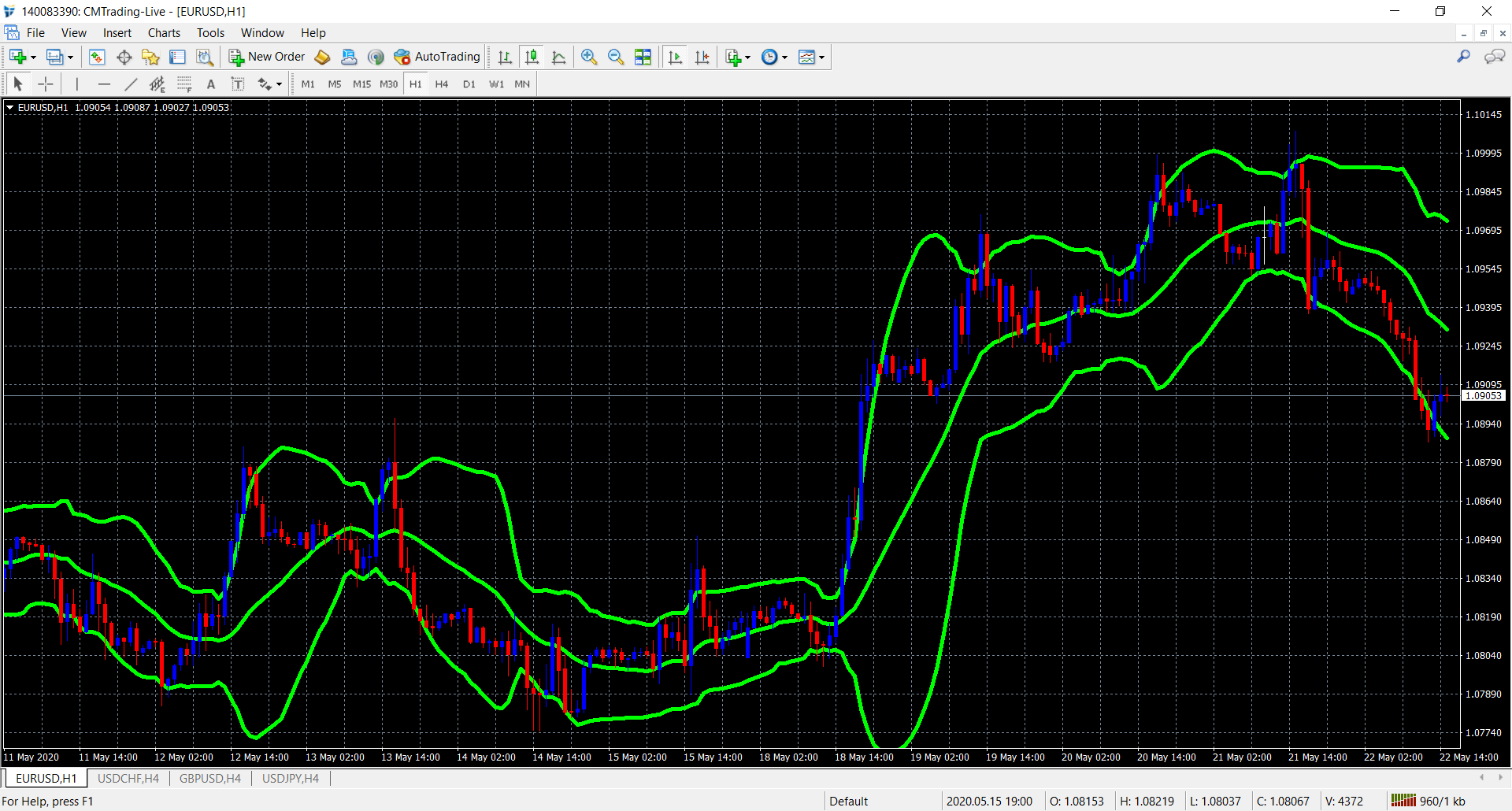Click the 1.09053 current price label

click(1483, 396)
